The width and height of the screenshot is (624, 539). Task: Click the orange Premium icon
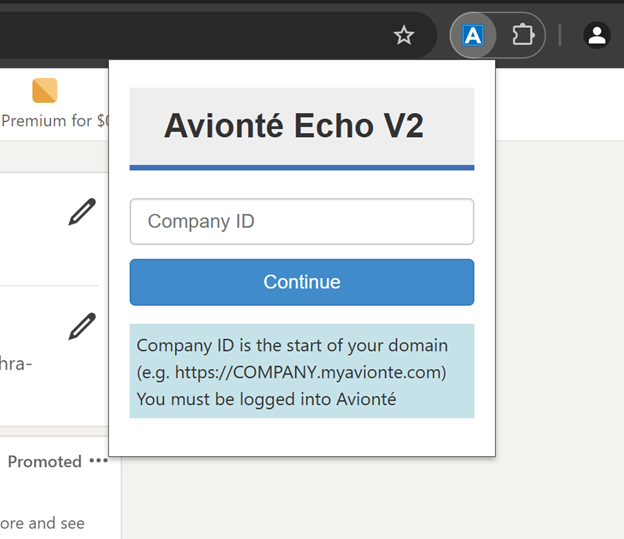pos(45,90)
